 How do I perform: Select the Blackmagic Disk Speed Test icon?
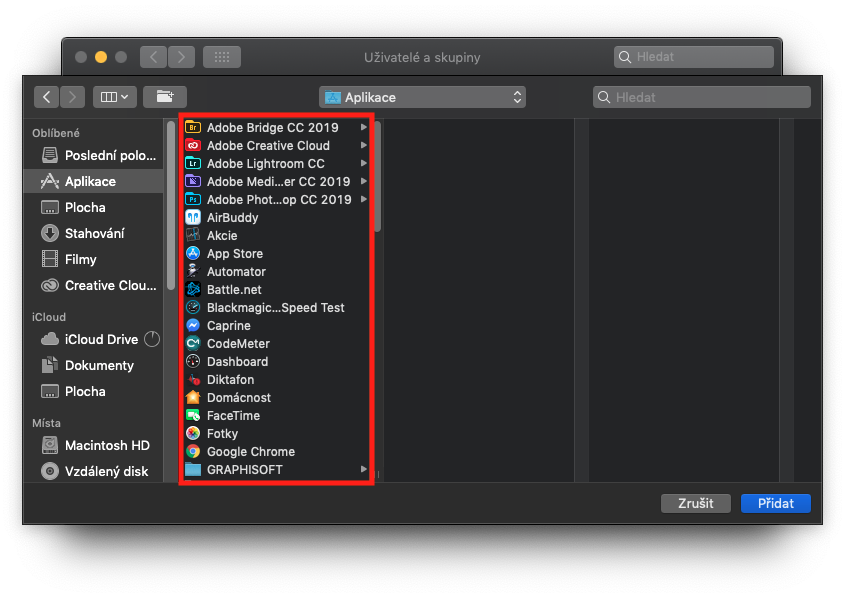point(193,308)
